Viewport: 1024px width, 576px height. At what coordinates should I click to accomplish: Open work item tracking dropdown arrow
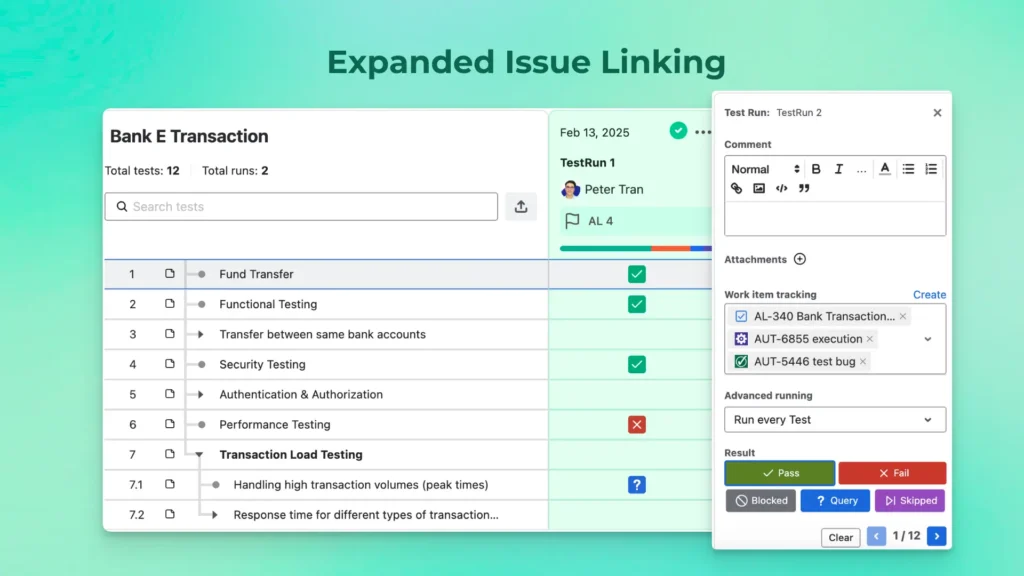click(x=927, y=339)
